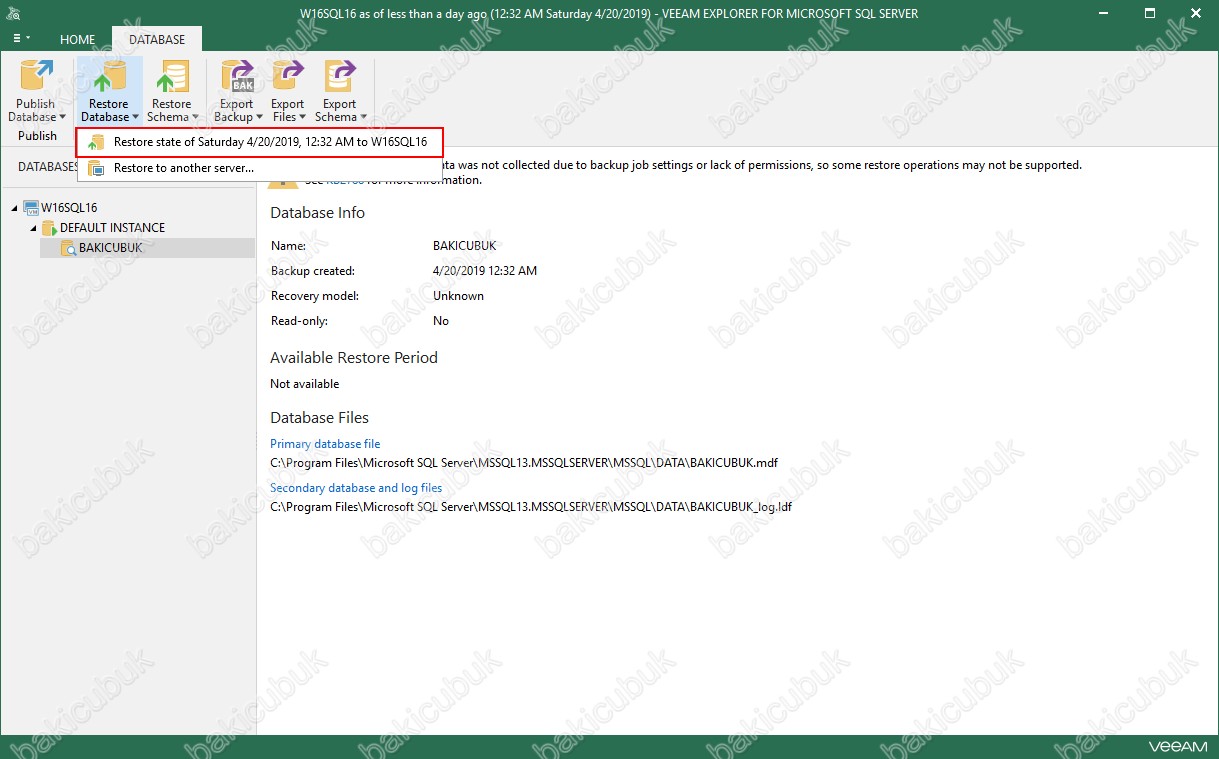Click the BAKICUBUK_log.ldf file path
This screenshot has height=759, width=1219.
coord(531,507)
